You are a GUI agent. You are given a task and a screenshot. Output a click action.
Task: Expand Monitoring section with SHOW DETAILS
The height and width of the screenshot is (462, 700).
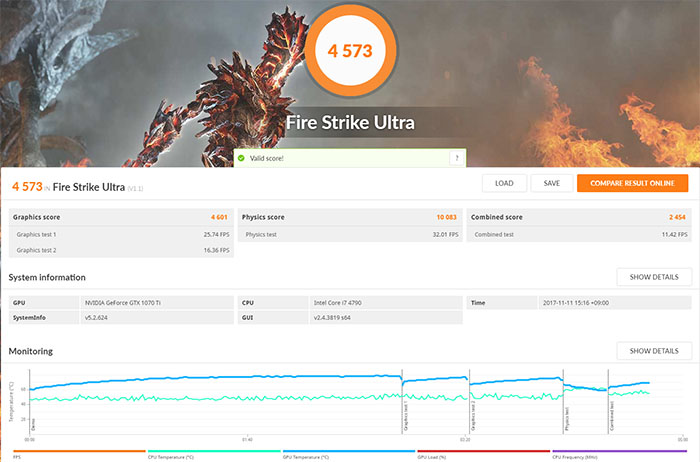(x=653, y=350)
